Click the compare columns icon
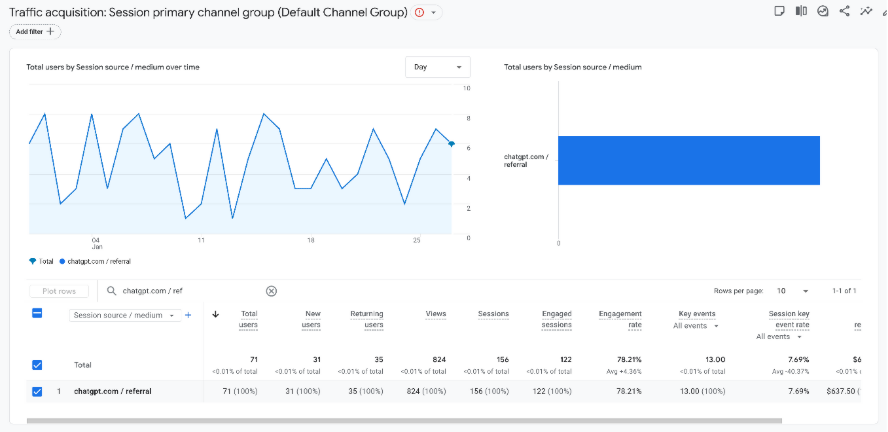 (801, 11)
